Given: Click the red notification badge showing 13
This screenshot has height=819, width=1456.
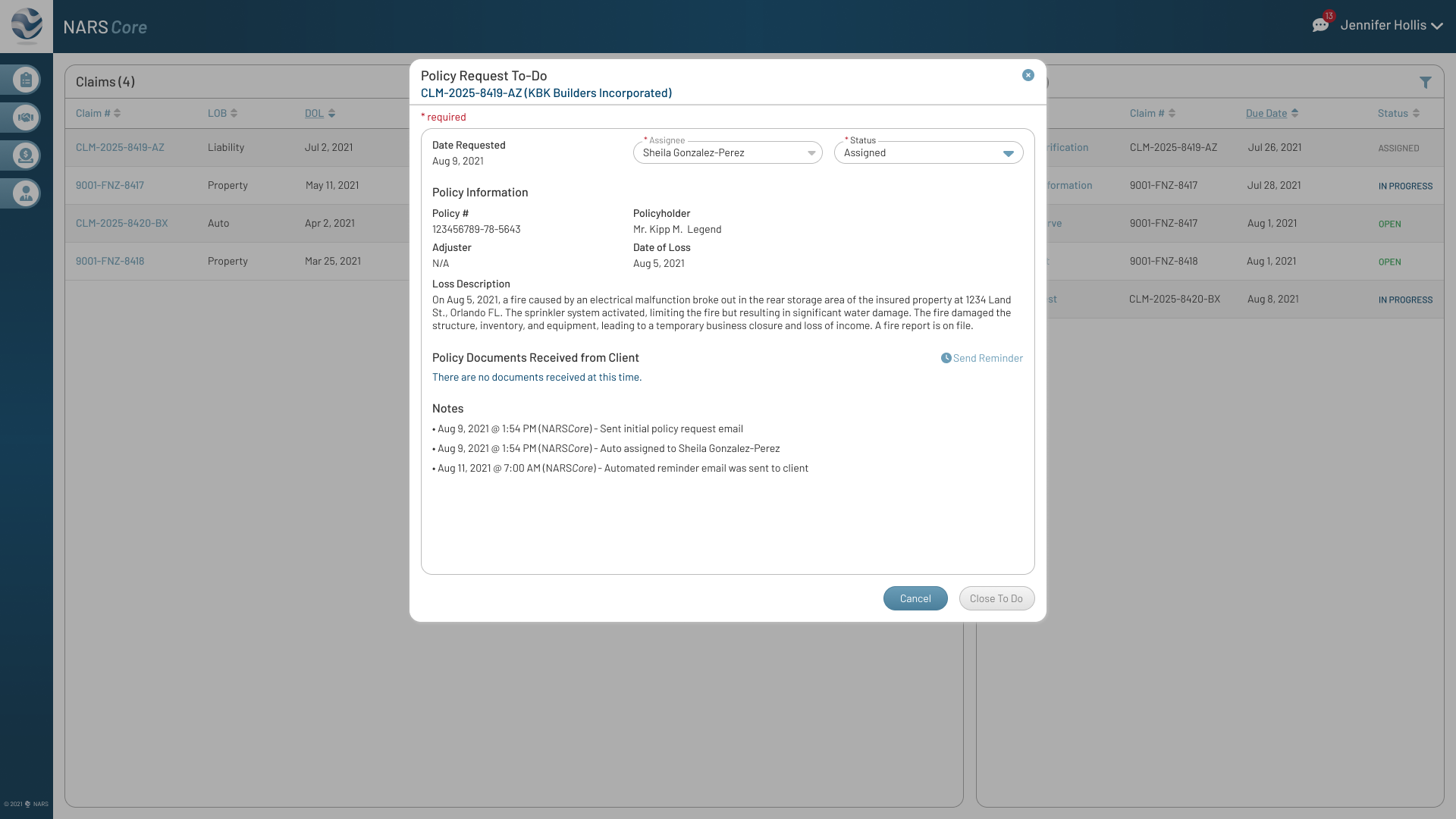Looking at the screenshot, I should click(x=1329, y=14).
